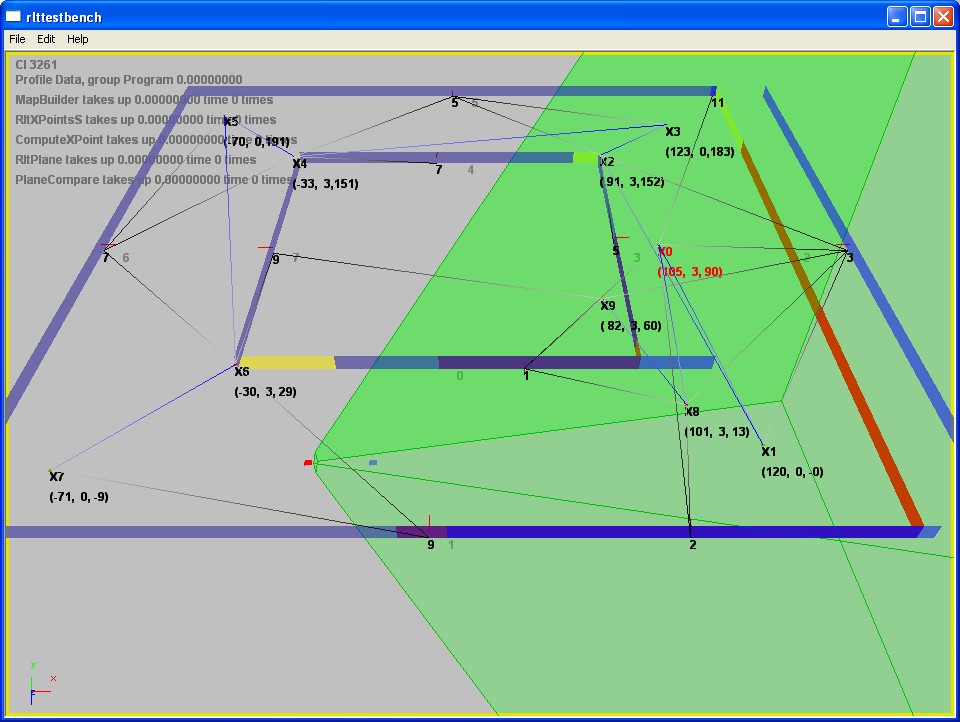Click the bright green segment near X2
The width and height of the screenshot is (960, 722).
(x=584, y=158)
